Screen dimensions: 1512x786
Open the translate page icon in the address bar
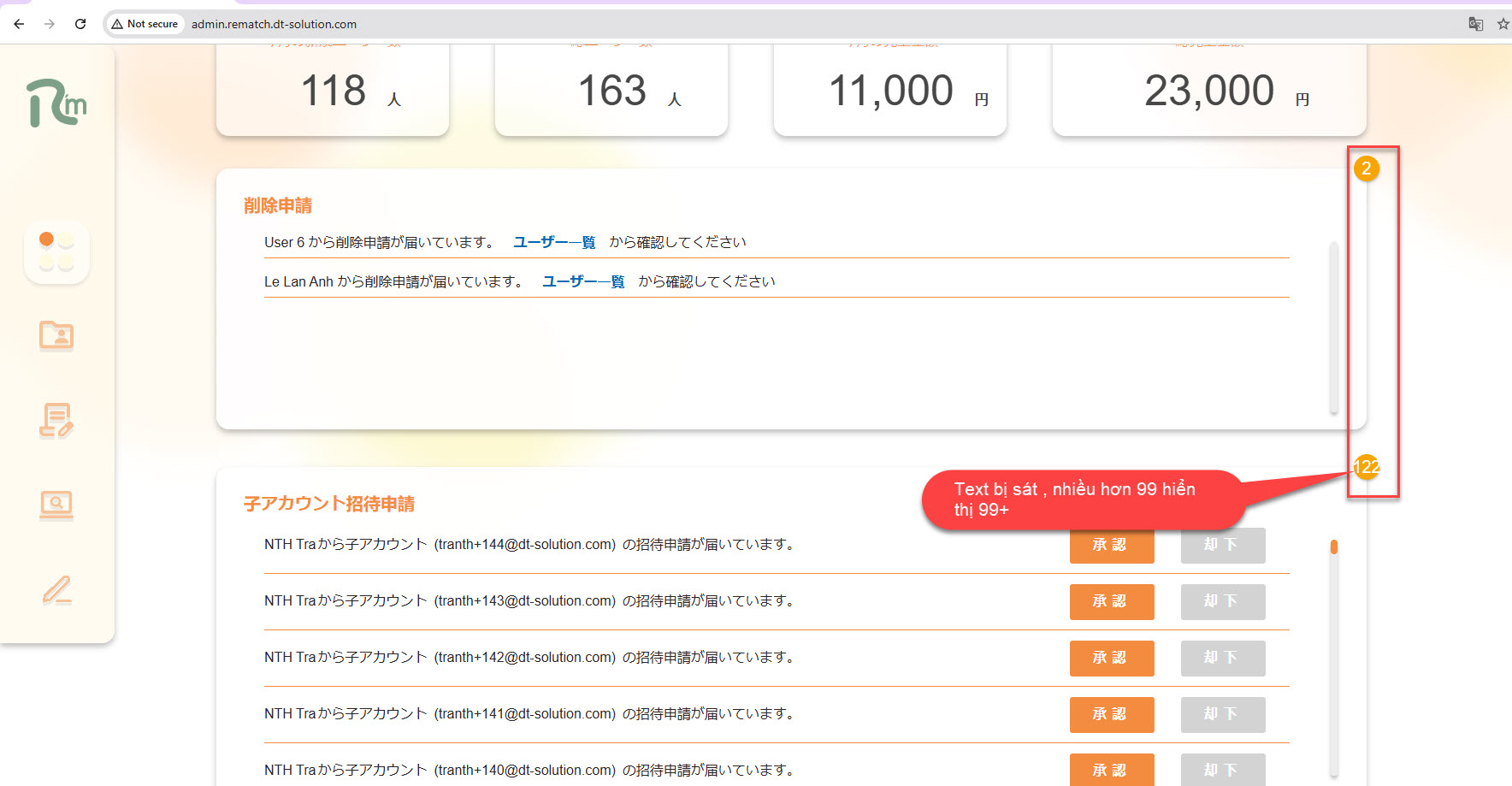(x=1475, y=24)
